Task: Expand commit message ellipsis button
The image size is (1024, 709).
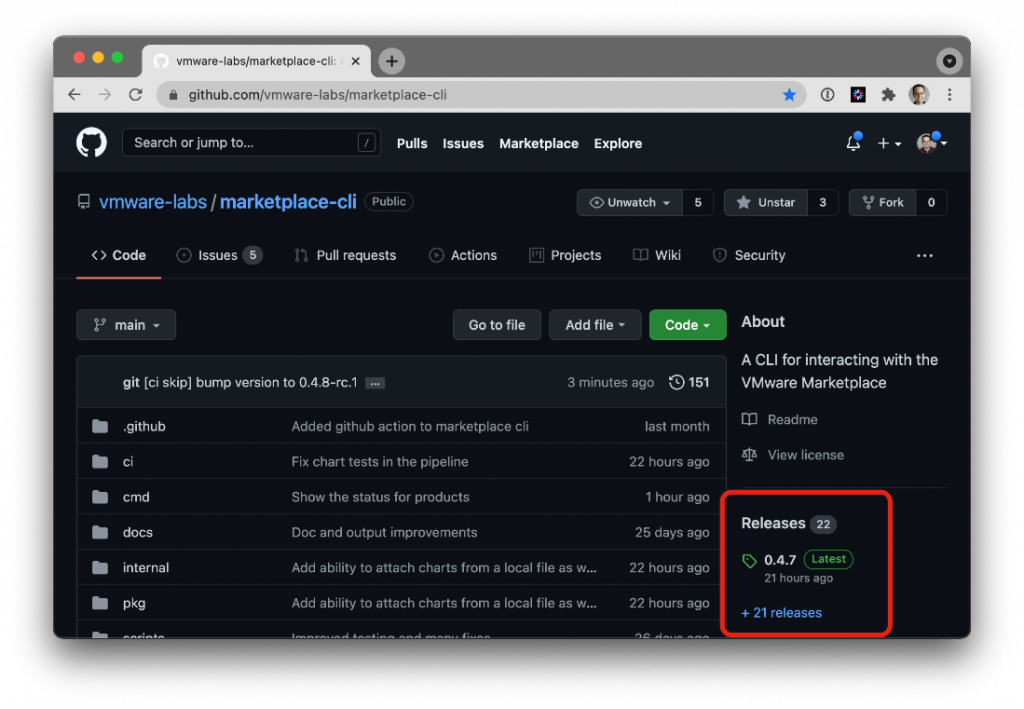Action: tap(375, 383)
